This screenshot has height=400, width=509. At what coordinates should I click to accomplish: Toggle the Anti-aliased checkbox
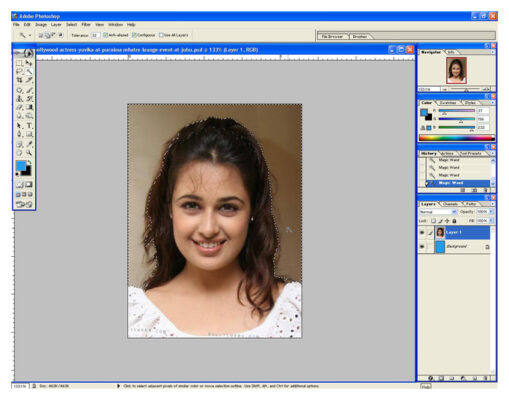click(105, 35)
